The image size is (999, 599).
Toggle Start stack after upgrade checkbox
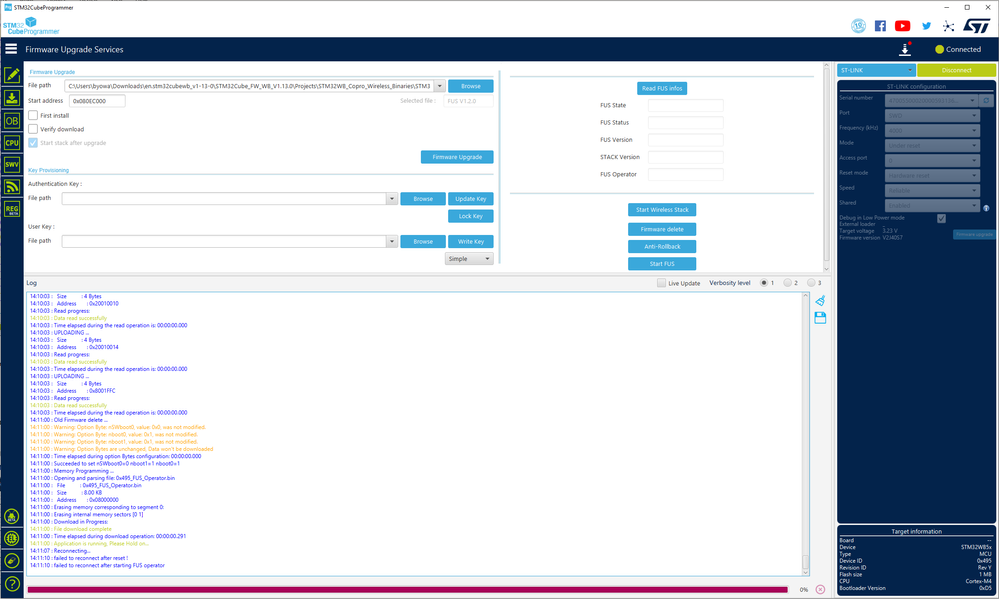pos(33,143)
